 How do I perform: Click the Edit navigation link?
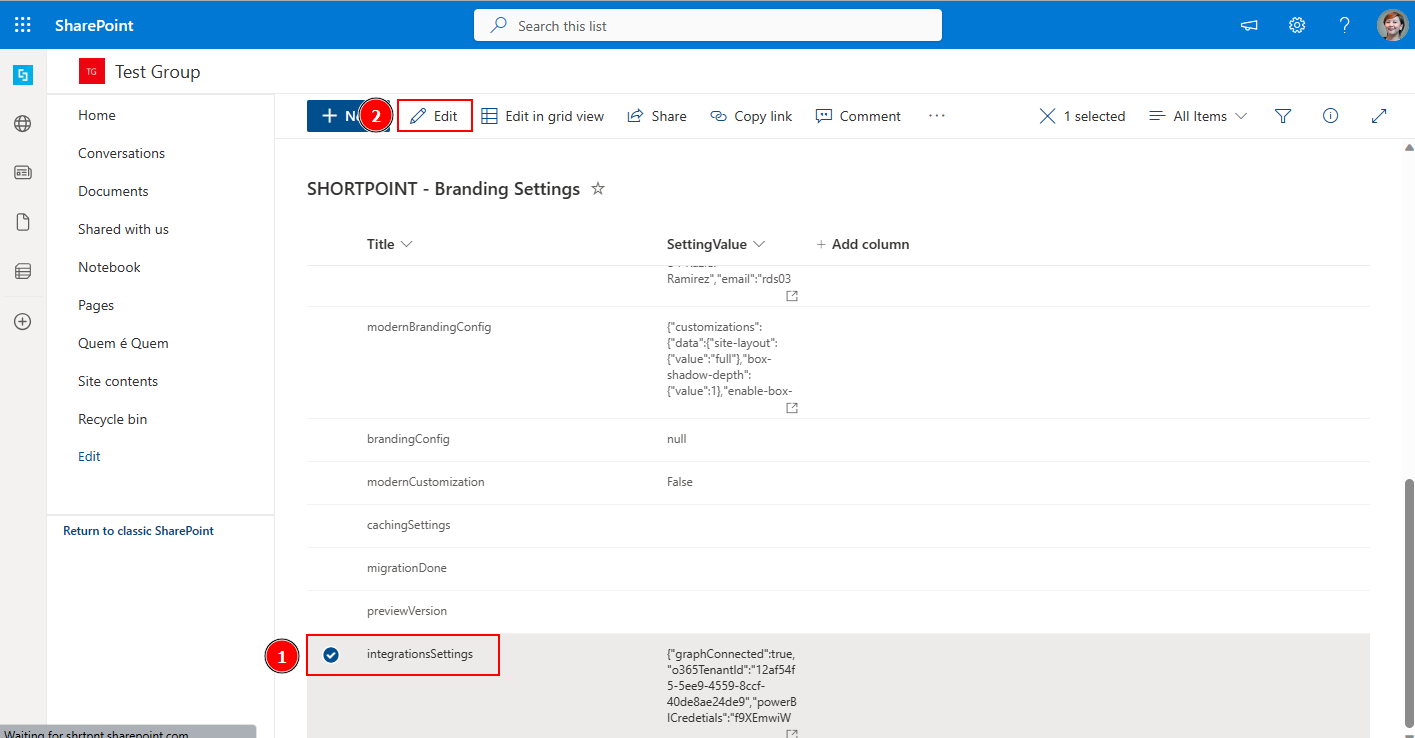[x=89, y=456]
